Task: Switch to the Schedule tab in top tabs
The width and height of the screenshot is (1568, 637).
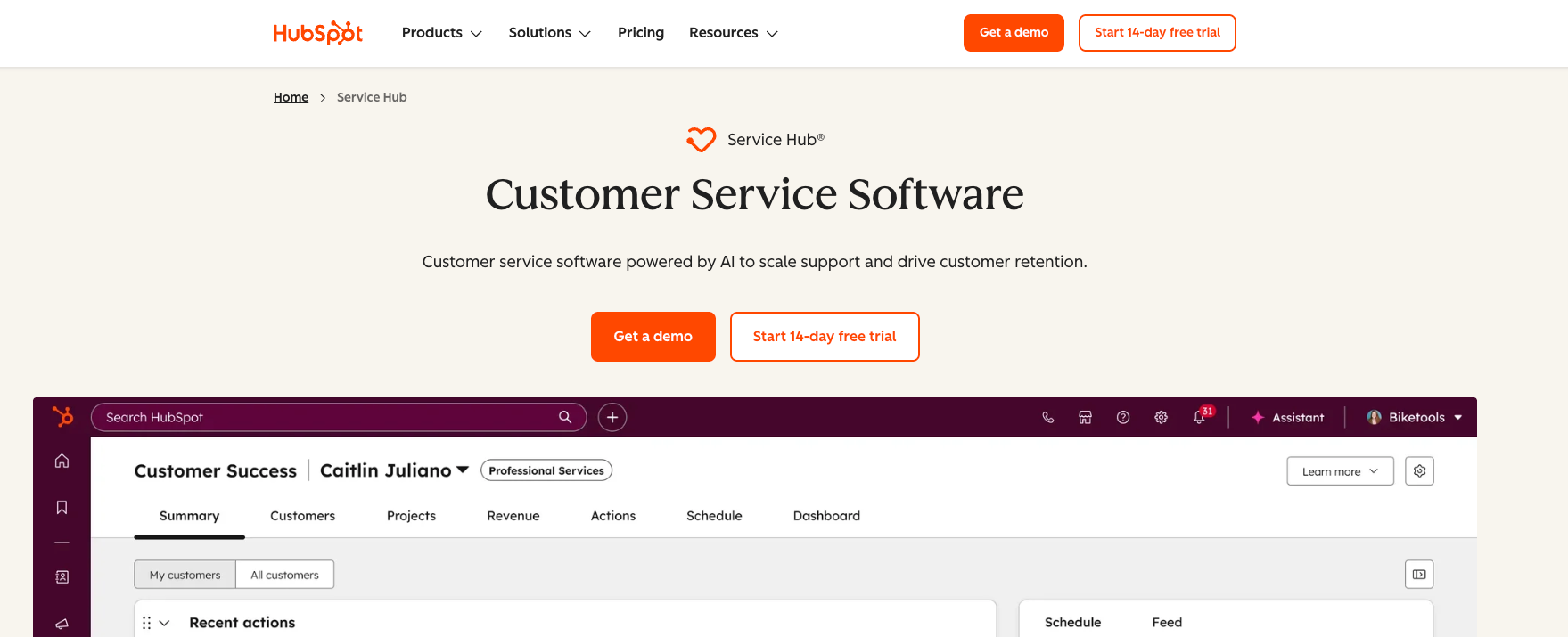Action: click(x=714, y=516)
